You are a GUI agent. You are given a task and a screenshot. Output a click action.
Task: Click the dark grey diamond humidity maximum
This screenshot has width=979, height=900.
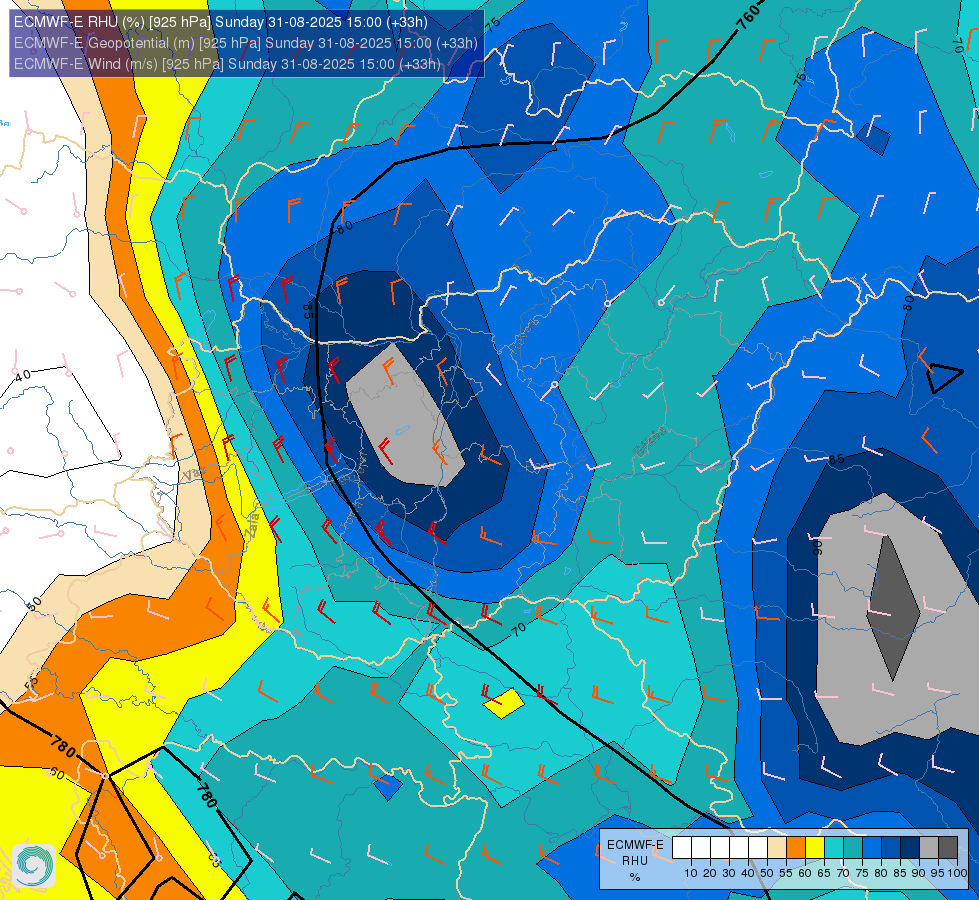[893, 608]
